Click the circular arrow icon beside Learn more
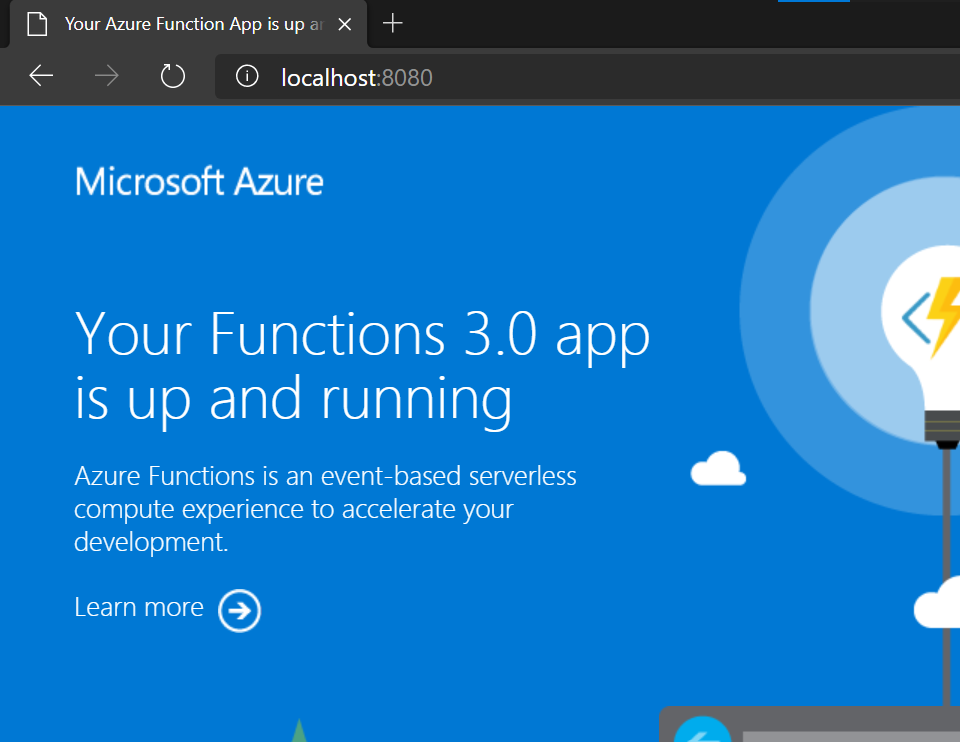This screenshot has height=742, width=960. point(239,611)
